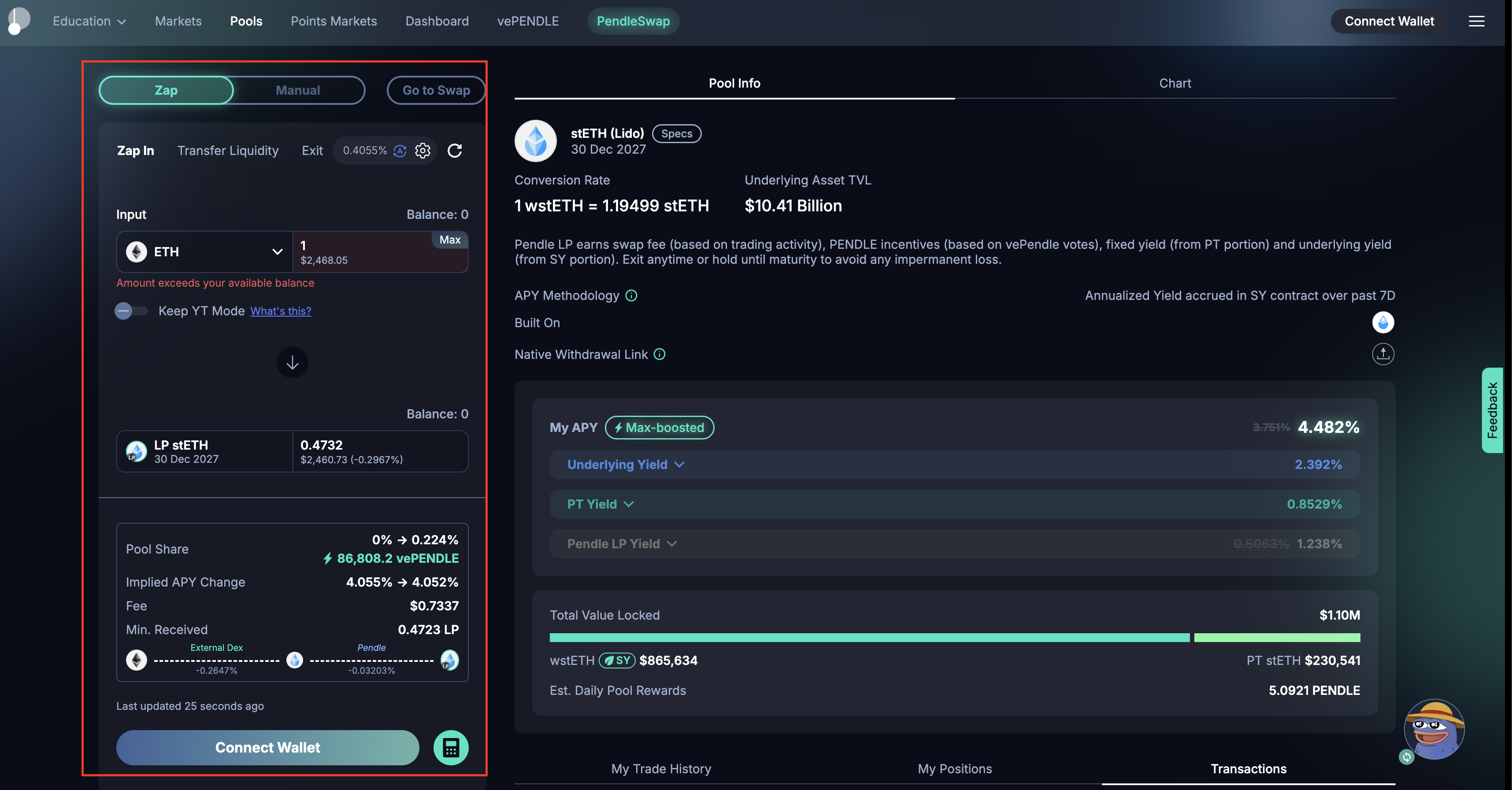
Task: Switch to the Chart tab
Action: click(x=1175, y=83)
